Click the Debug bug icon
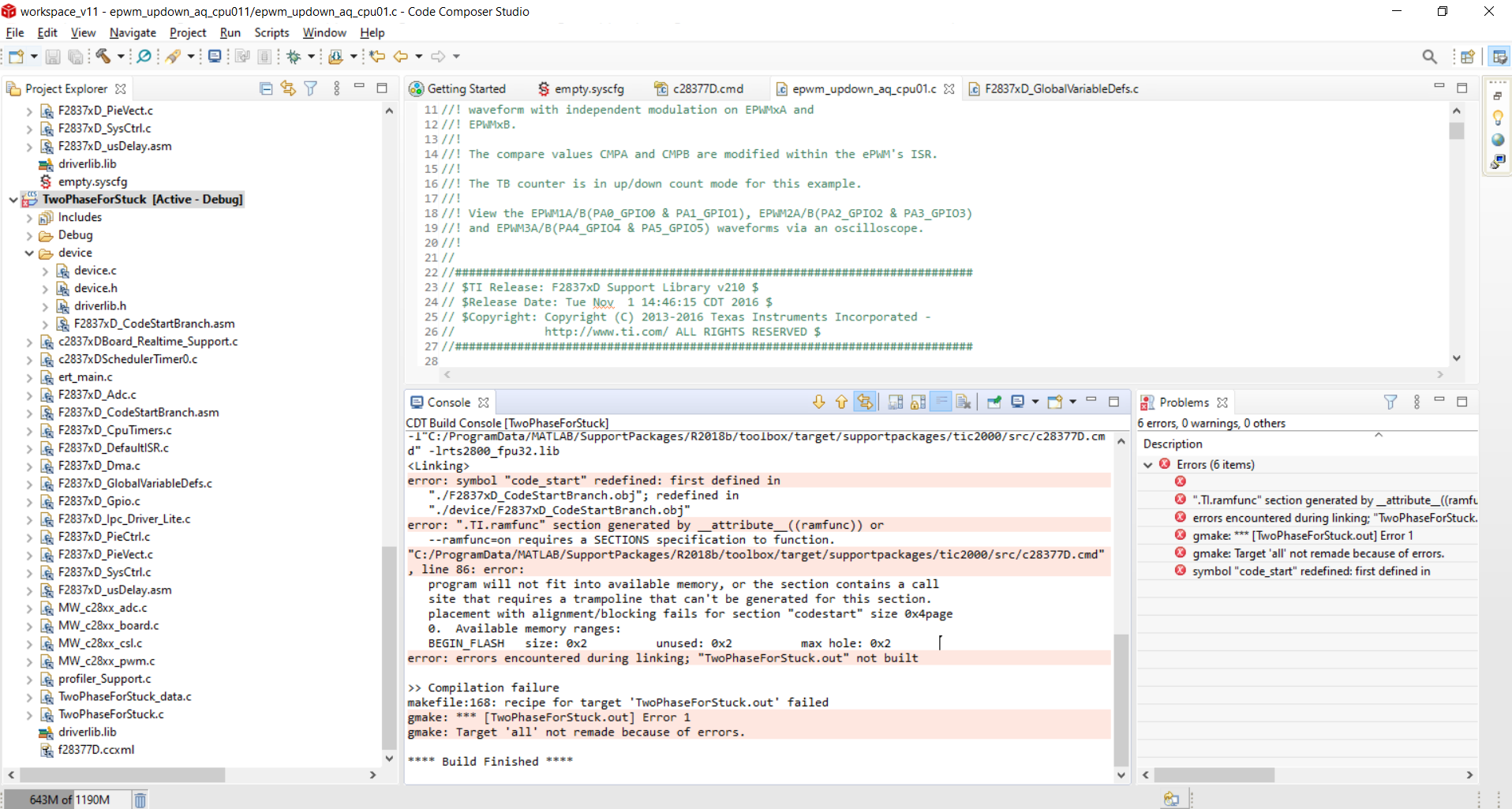1512x809 pixels. pos(294,56)
